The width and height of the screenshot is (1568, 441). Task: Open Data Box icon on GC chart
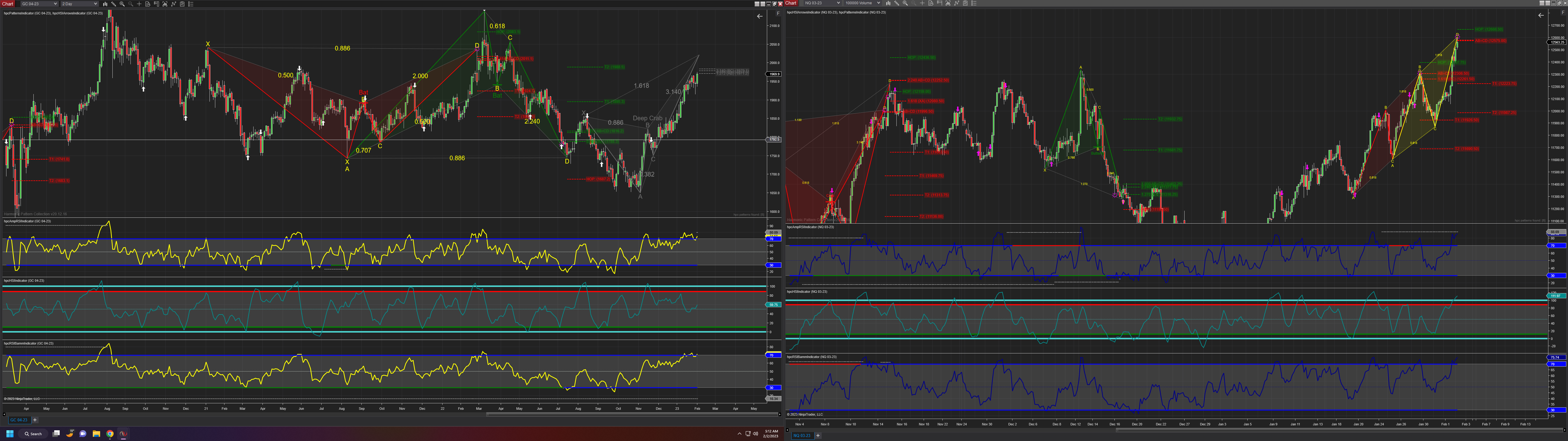(148, 4)
